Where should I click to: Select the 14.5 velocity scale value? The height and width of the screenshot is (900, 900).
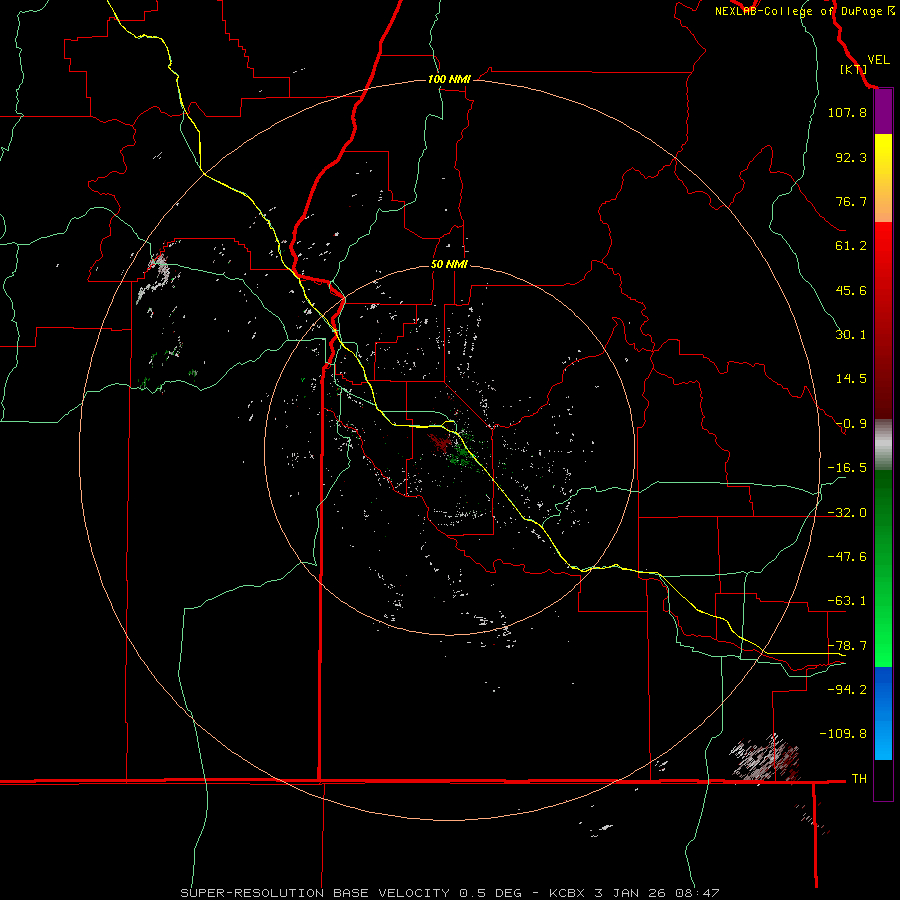click(851, 379)
